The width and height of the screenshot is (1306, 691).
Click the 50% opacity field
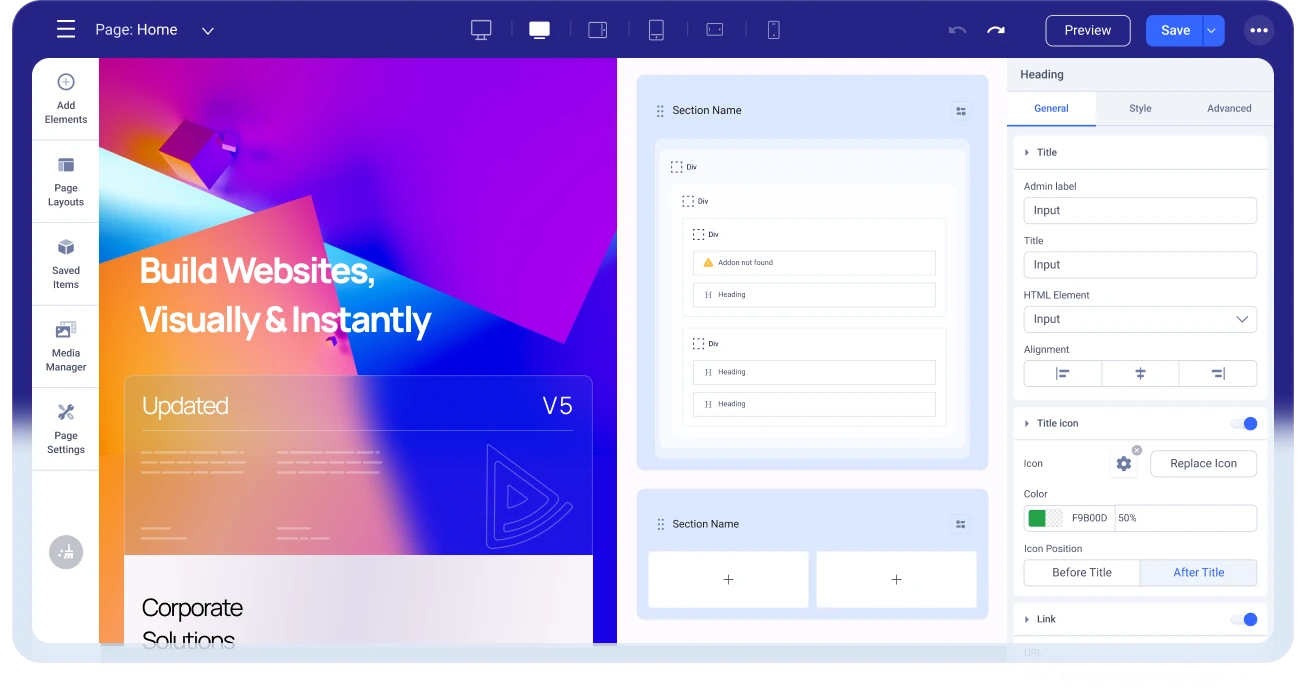click(1186, 518)
